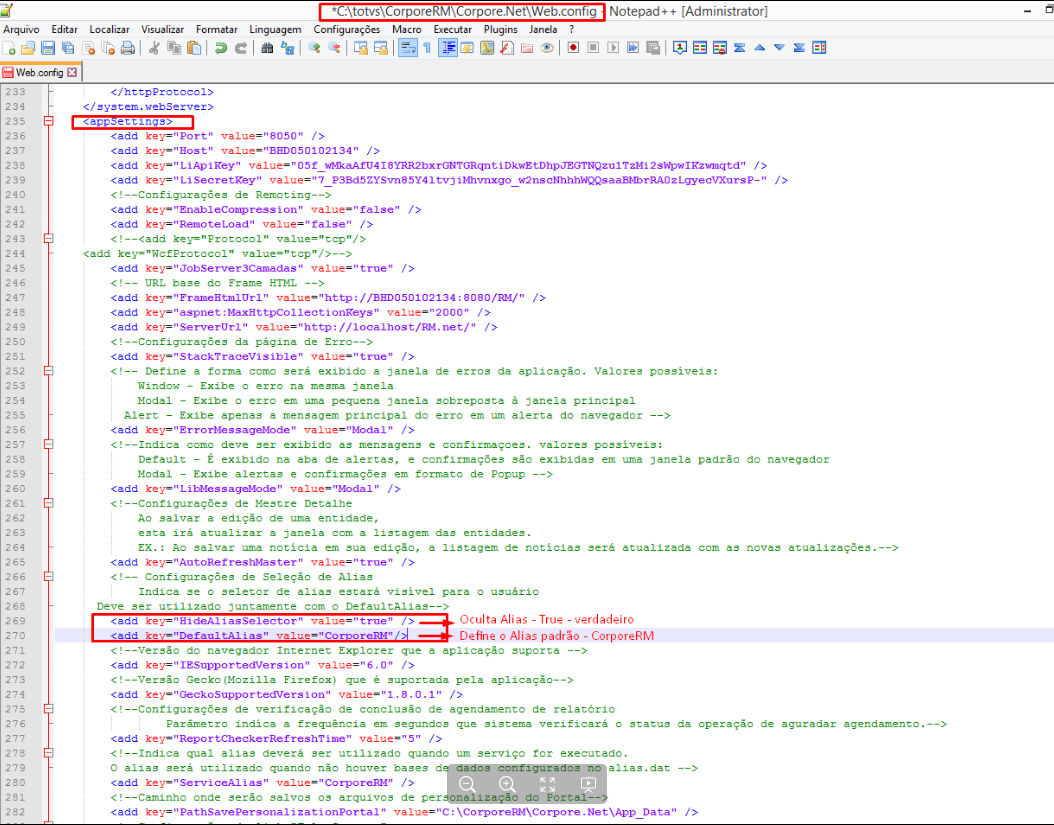Screen dimensions: 1054x825
Task: Open the Executar menu
Action: tap(452, 30)
